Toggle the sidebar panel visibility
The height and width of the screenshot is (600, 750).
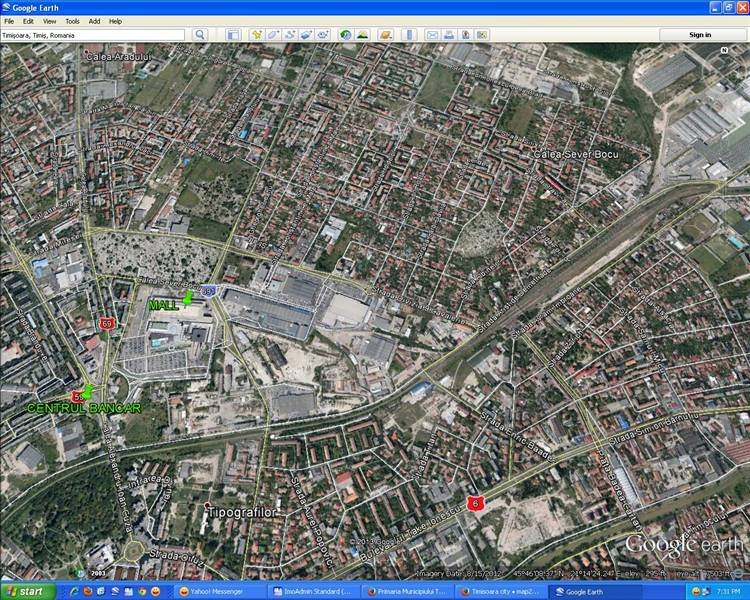(232, 35)
